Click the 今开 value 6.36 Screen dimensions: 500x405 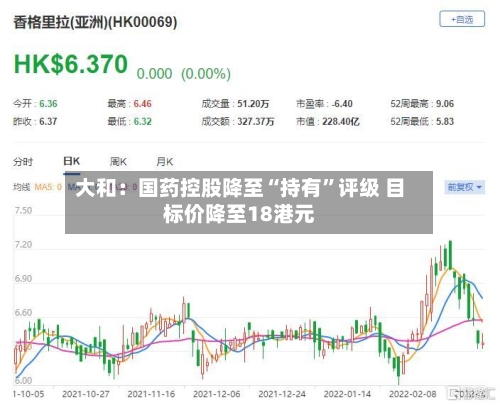[x=48, y=104]
